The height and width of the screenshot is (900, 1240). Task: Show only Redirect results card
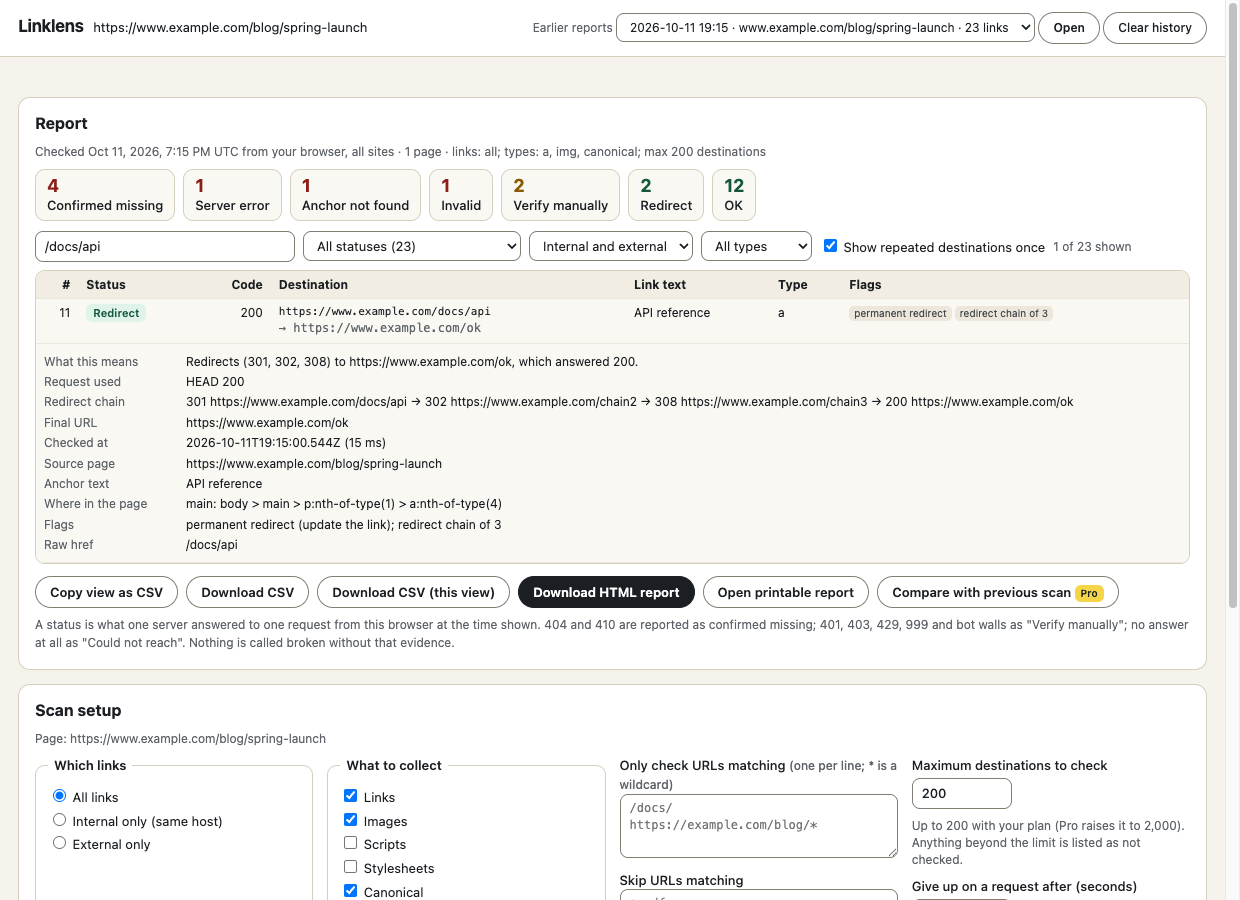[x=666, y=195]
